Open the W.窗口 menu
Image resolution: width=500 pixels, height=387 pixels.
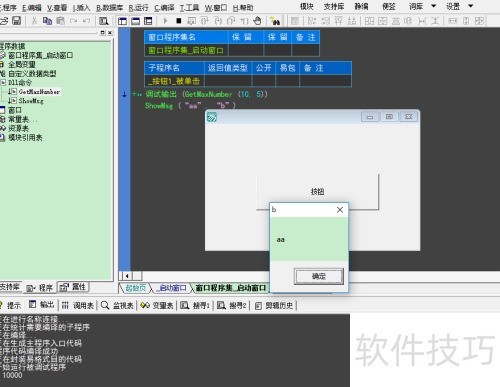tap(216, 7)
